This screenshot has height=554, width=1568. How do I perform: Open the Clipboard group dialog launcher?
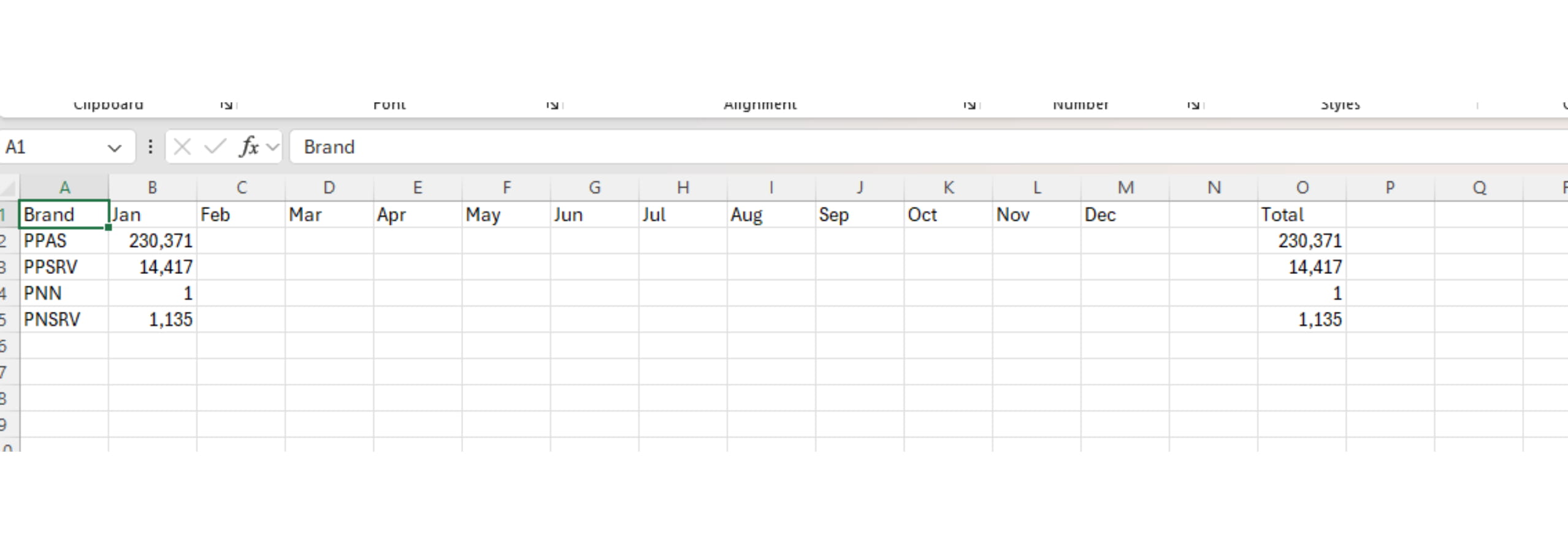point(226,105)
